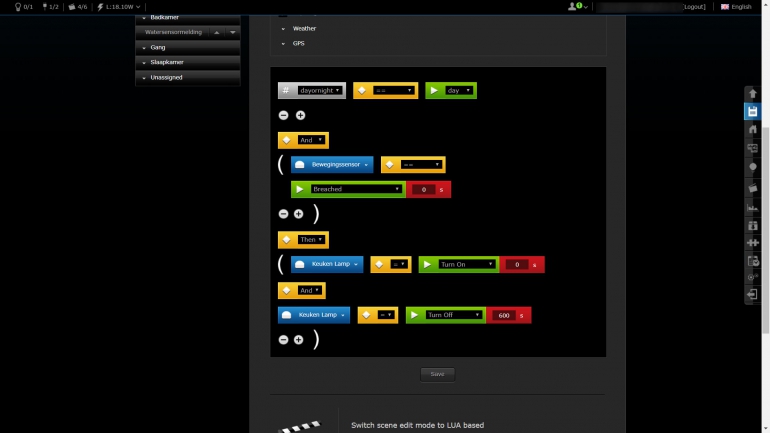Click the home icon in right sidebar

753,129
